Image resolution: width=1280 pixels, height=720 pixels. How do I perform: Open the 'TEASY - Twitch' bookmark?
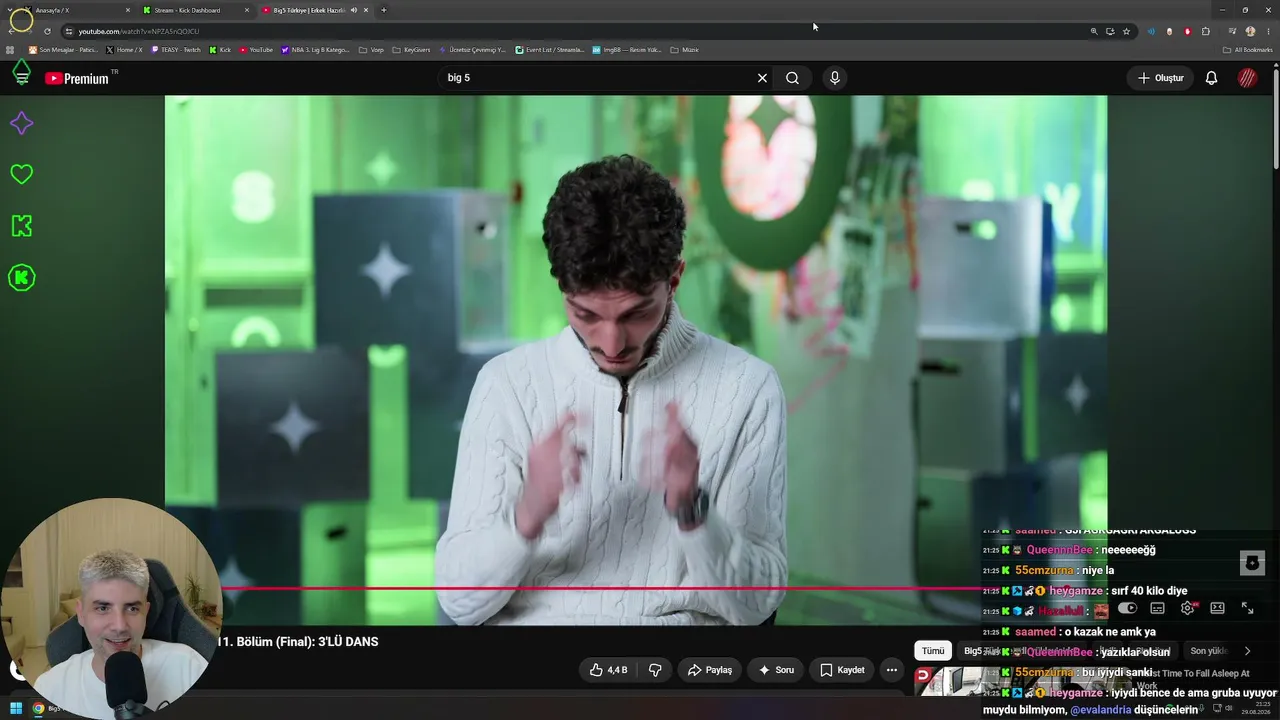177,50
